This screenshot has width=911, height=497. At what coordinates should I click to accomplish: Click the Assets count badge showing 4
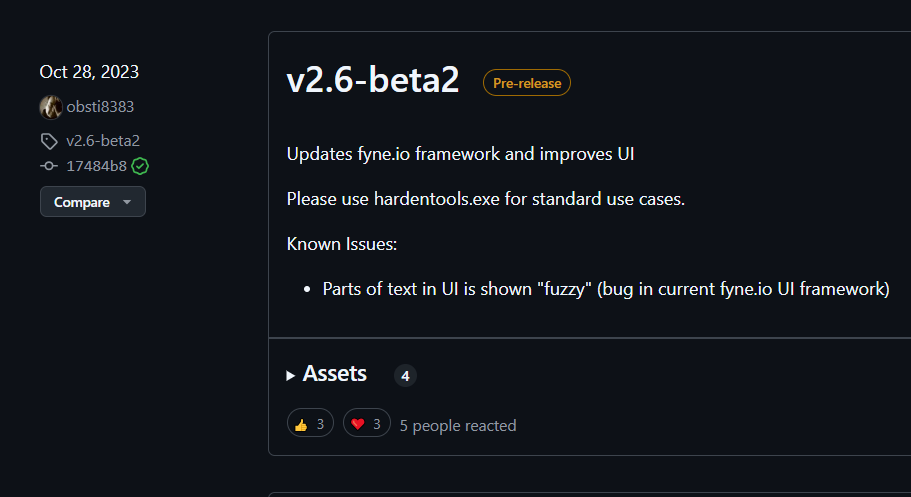click(x=405, y=376)
